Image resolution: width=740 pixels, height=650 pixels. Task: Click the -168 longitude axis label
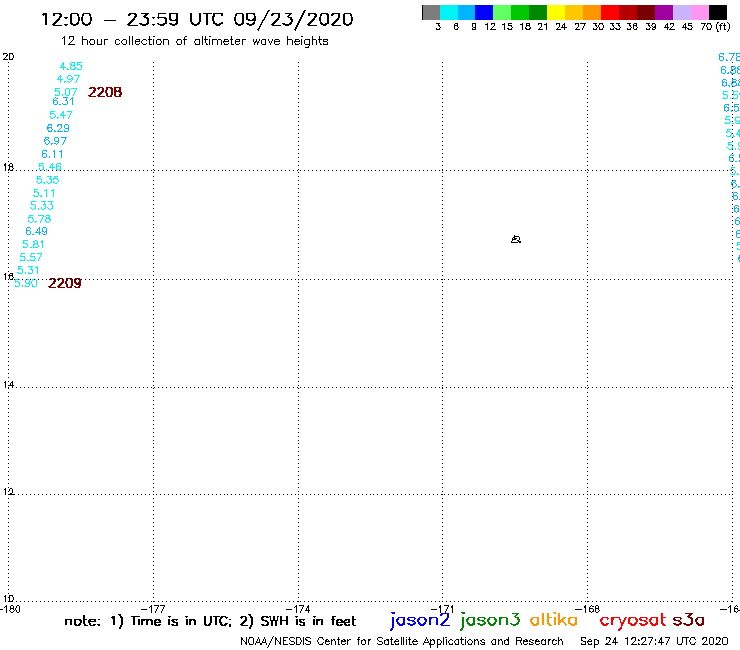click(587, 609)
